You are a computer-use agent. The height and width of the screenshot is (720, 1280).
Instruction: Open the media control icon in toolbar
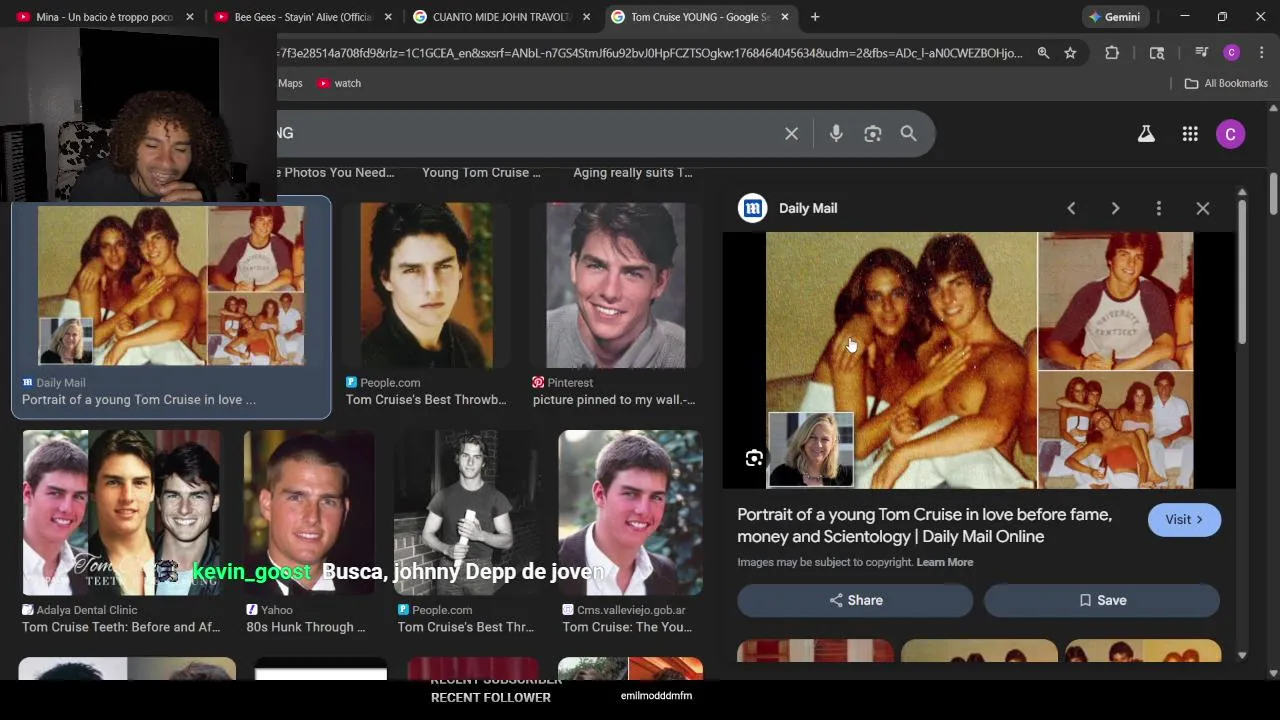(1202, 53)
